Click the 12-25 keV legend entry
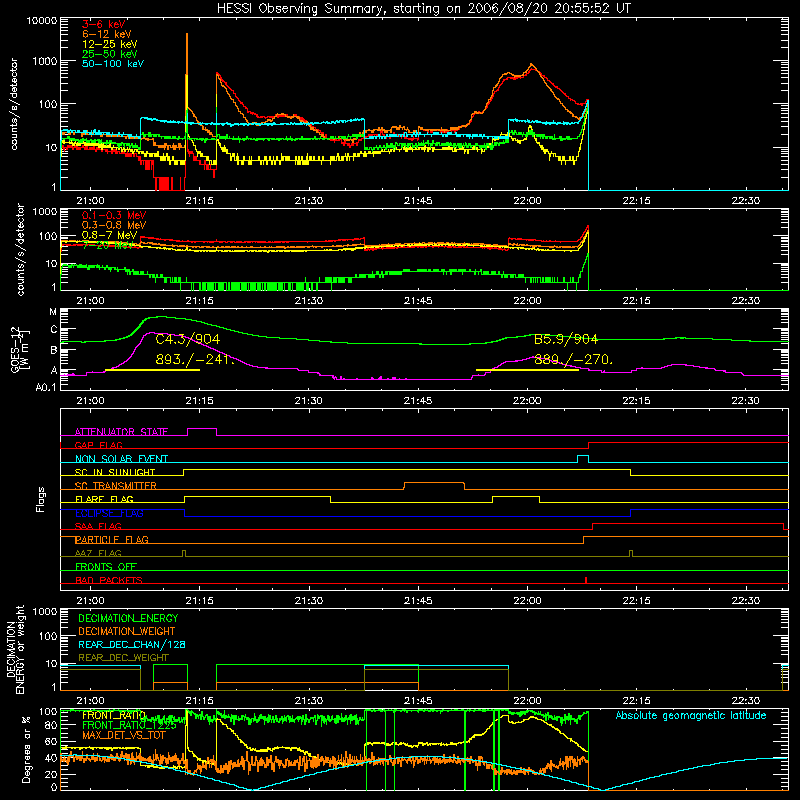800x800 pixels. point(110,44)
